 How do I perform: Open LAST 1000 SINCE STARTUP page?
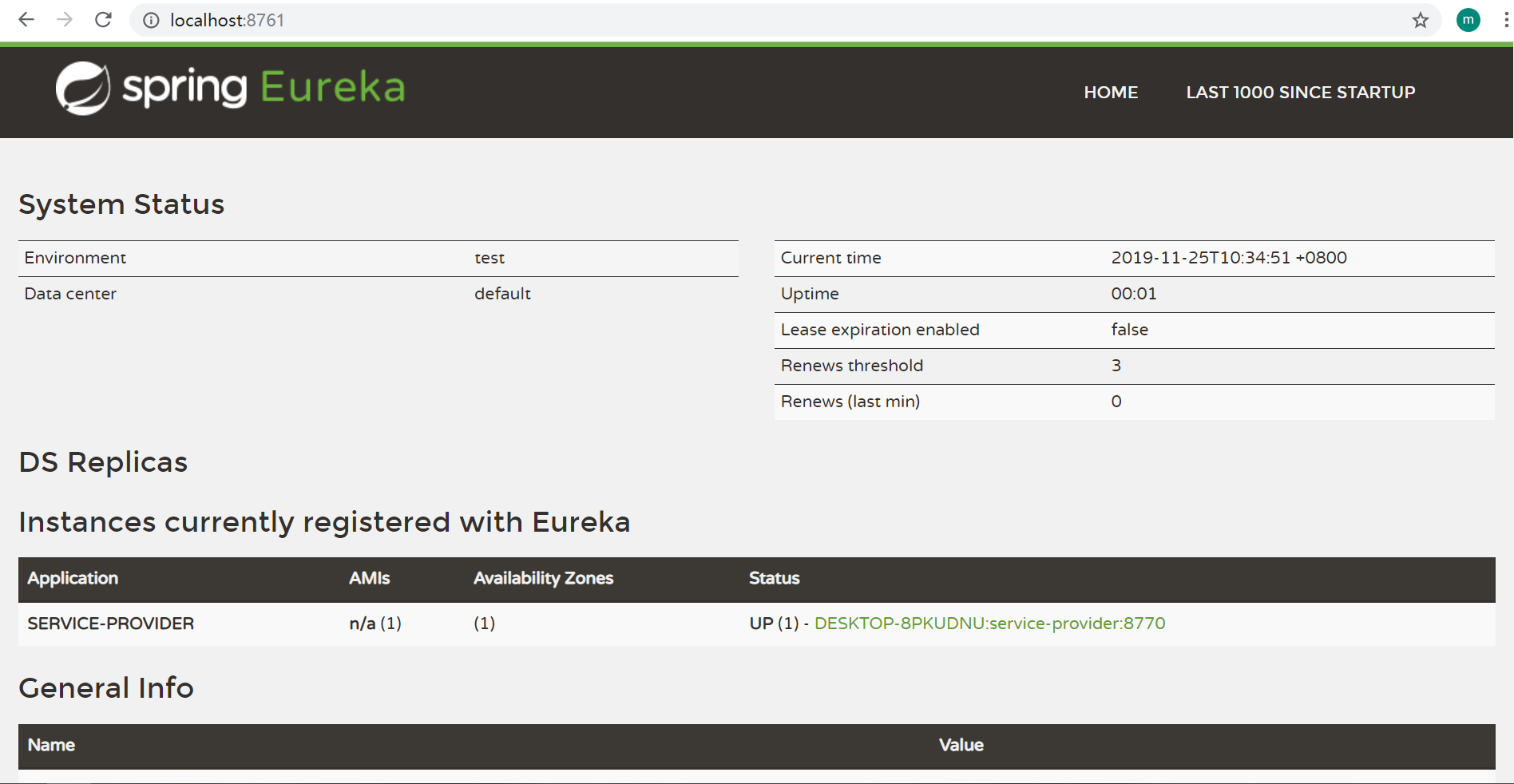[x=1300, y=93]
